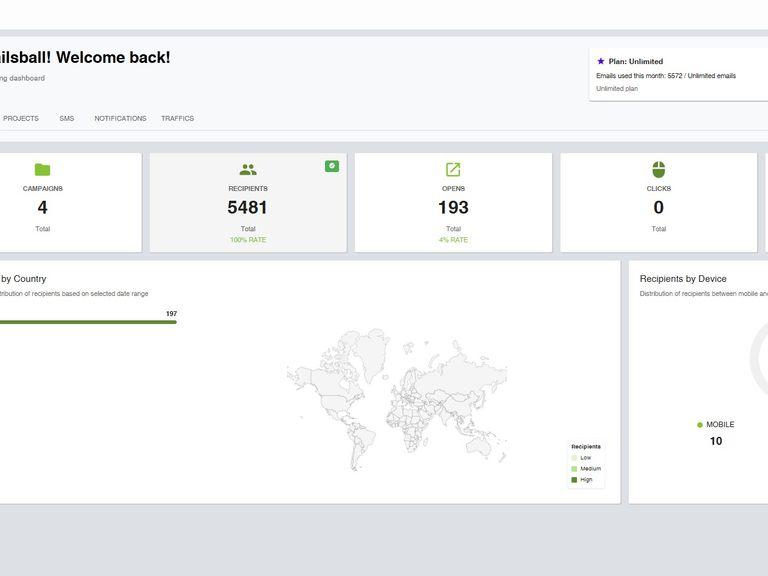Click the 4% RATE text
This screenshot has width=768, height=576.
(x=453, y=240)
